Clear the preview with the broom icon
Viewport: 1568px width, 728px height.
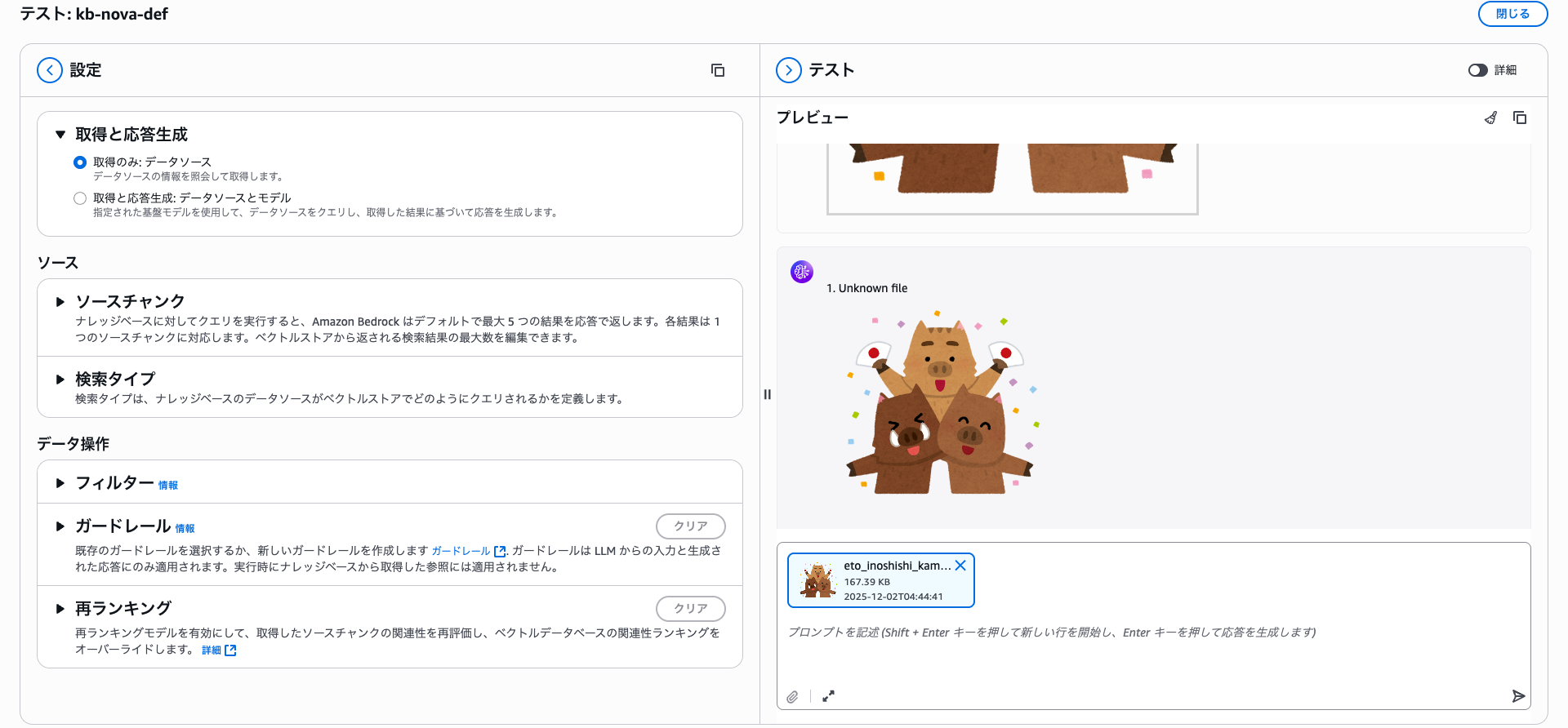pos(1490,118)
